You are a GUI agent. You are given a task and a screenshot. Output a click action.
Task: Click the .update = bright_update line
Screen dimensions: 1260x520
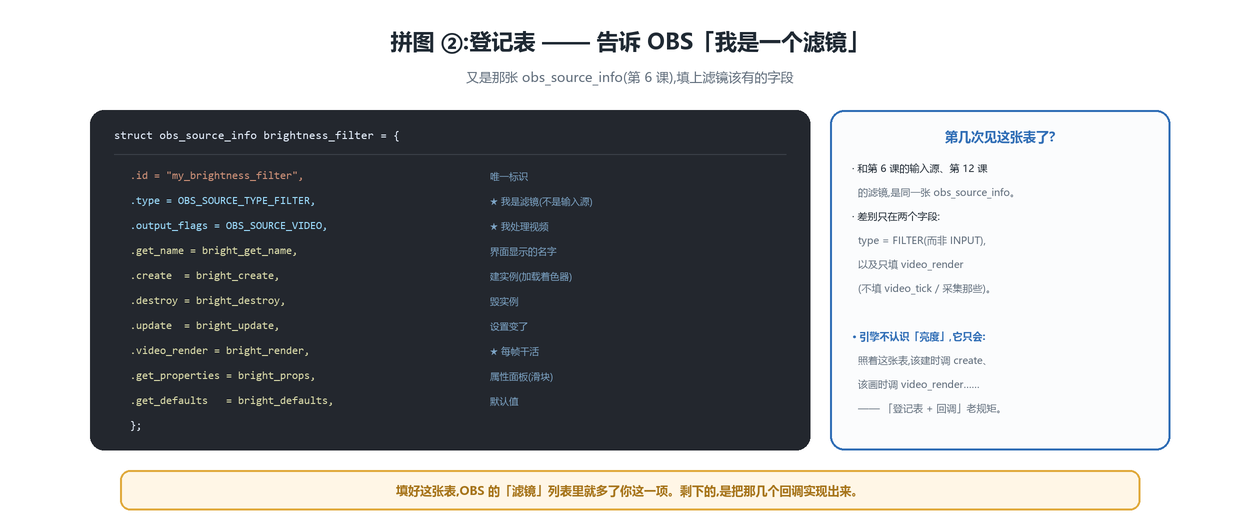[204, 326]
